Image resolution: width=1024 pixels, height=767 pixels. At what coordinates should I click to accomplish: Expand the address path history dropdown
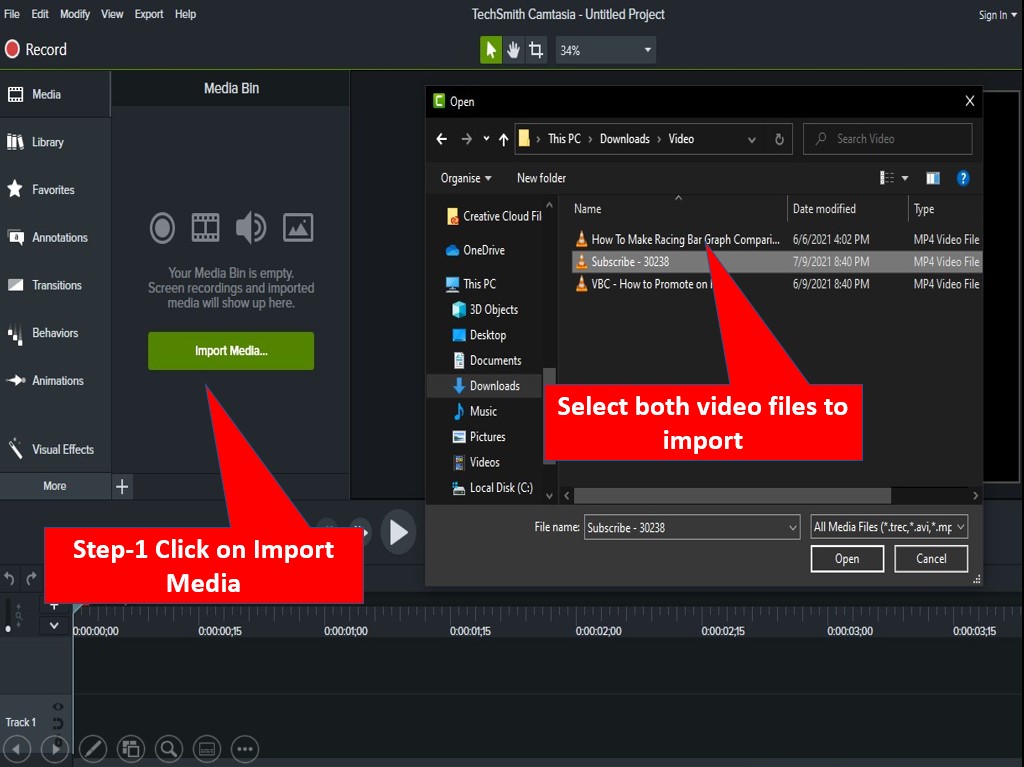tap(752, 140)
